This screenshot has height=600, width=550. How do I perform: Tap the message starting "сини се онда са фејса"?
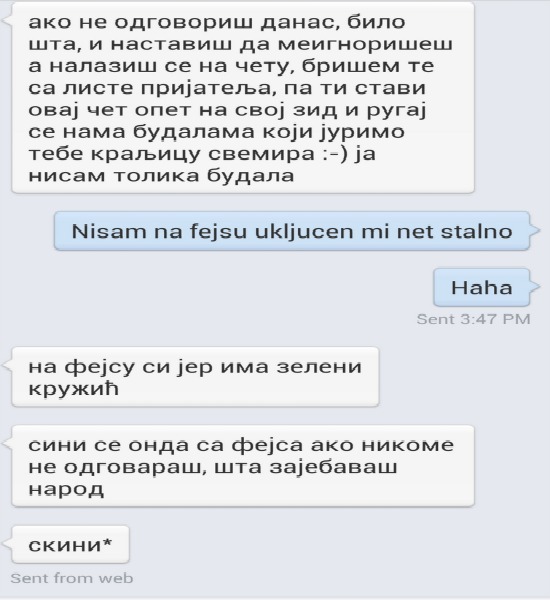243,466
